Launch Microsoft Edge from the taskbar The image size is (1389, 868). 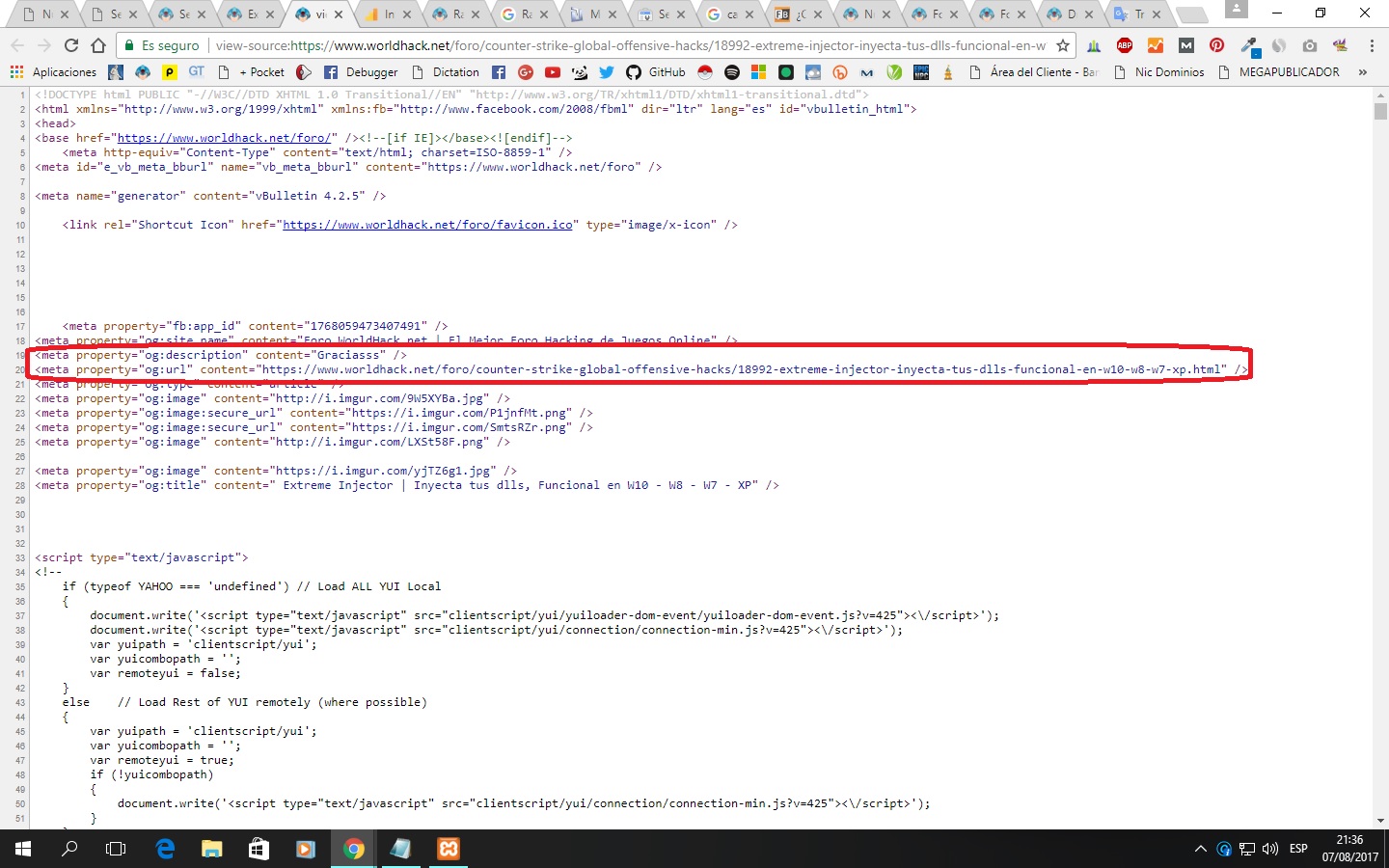165,849
